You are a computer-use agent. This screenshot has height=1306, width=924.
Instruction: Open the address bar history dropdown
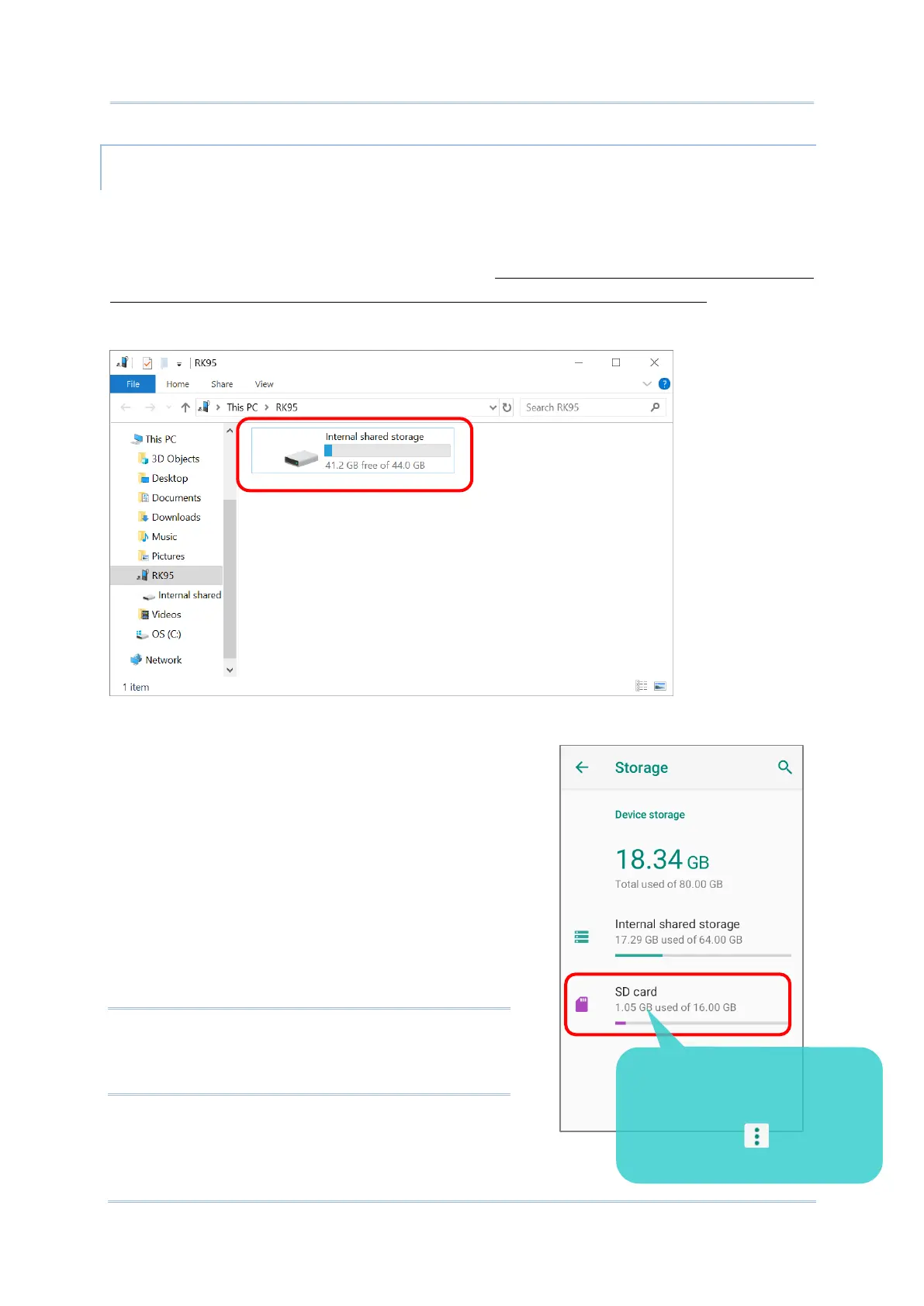493,407
